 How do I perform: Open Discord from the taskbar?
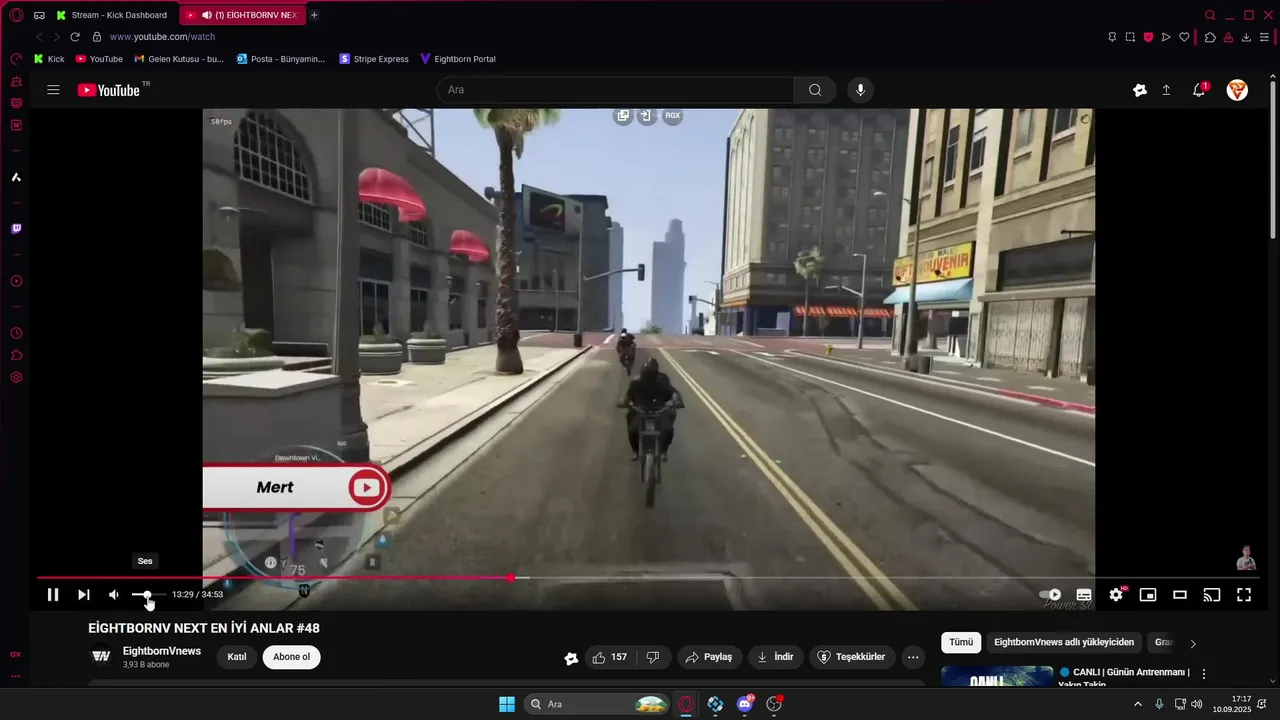(745, 704)
